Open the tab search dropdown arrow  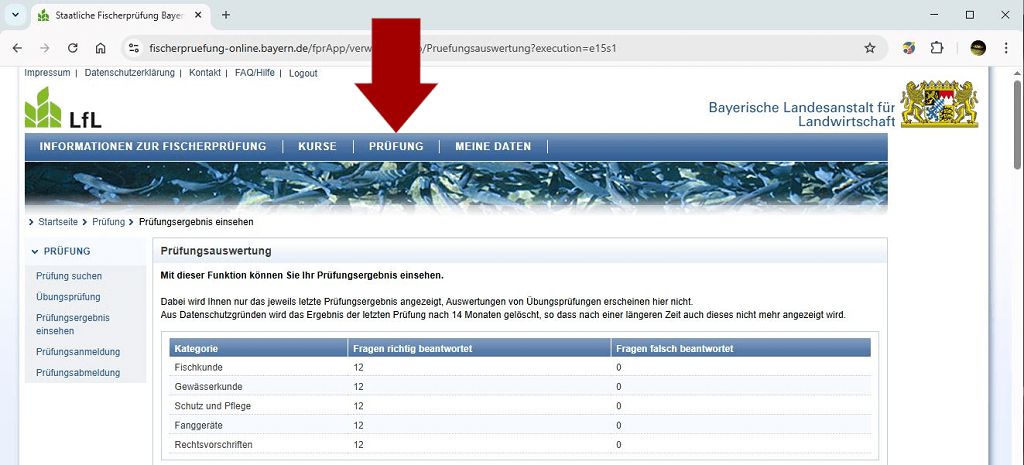[15, 15]
